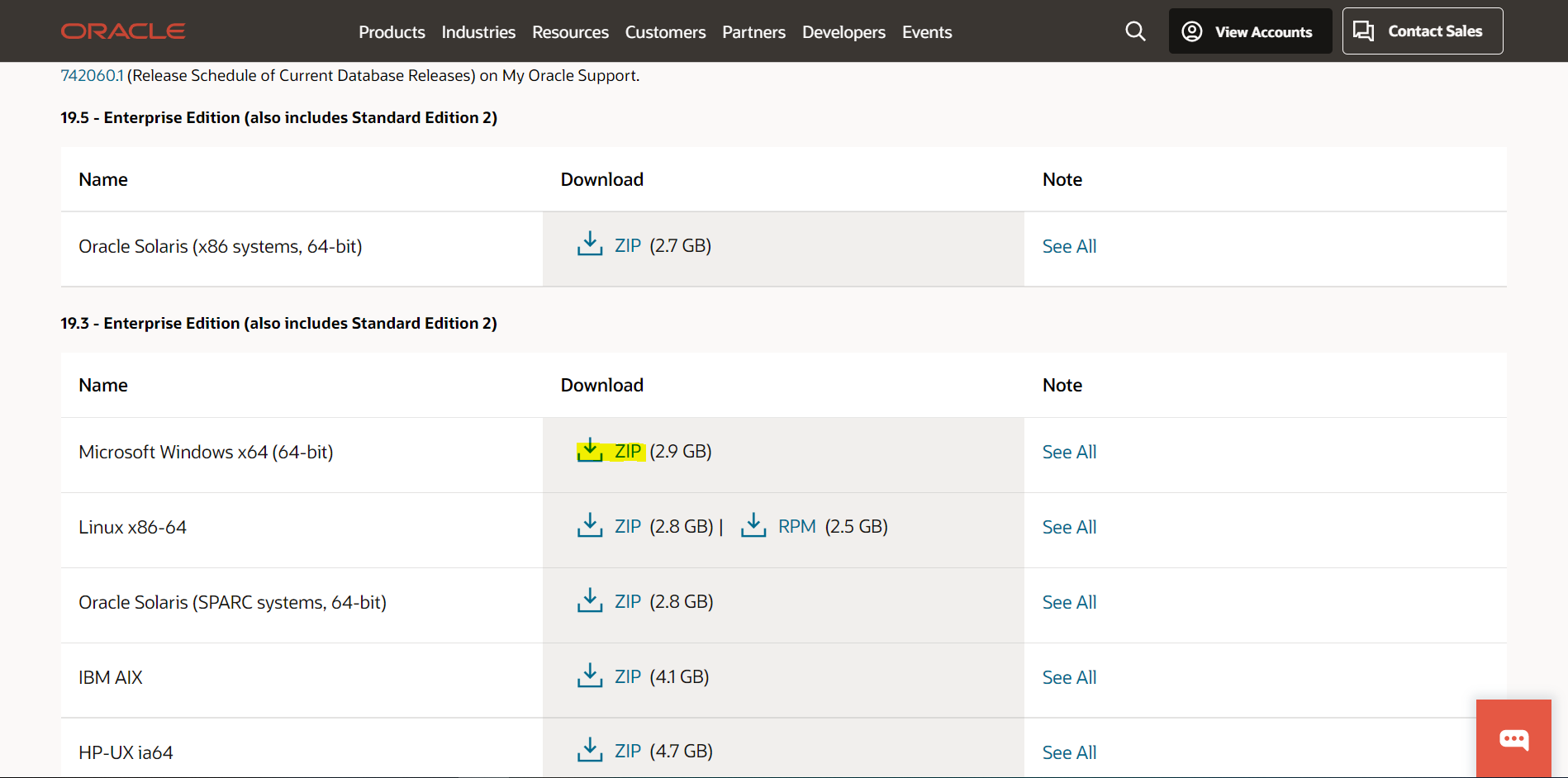The image size is (1568, 778).
Task: Click download icon for IBM AIX ZIP
Action: tap(590, 676)
